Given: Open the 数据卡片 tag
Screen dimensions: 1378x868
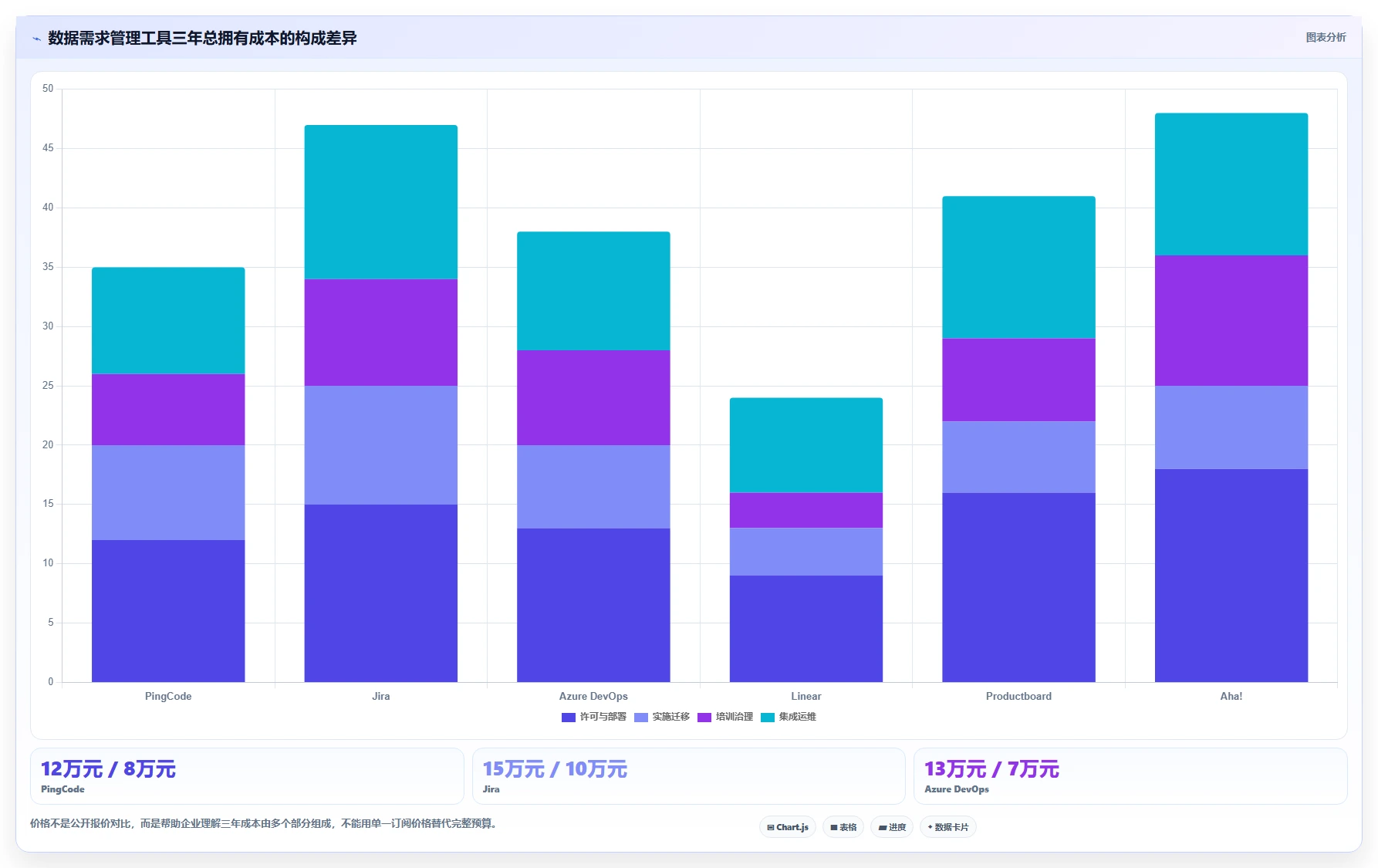Looking at the screenshot, I should tap(948, 827).
